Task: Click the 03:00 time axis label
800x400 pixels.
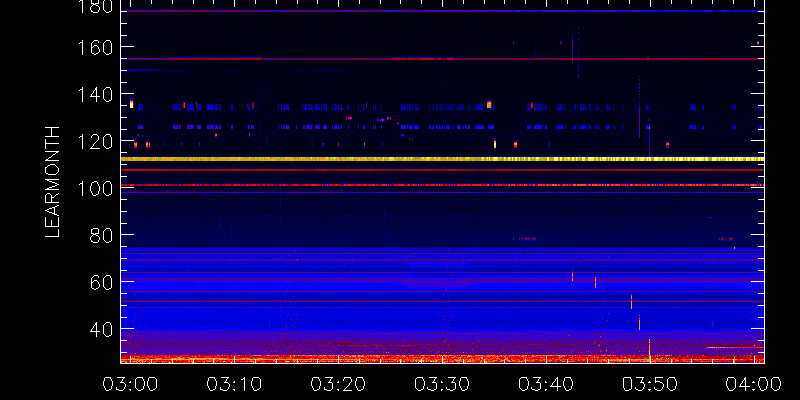Action: pyautogui.click(x=130, y=384)
